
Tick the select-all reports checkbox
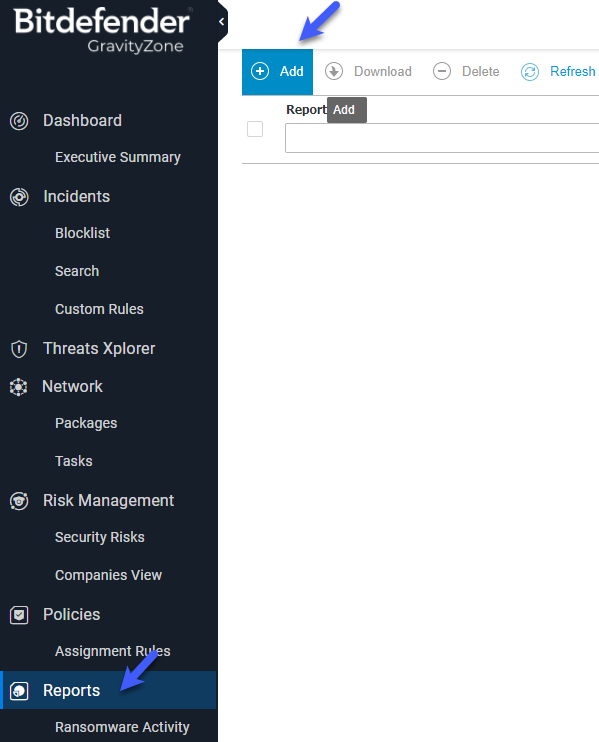coord(255,129)
